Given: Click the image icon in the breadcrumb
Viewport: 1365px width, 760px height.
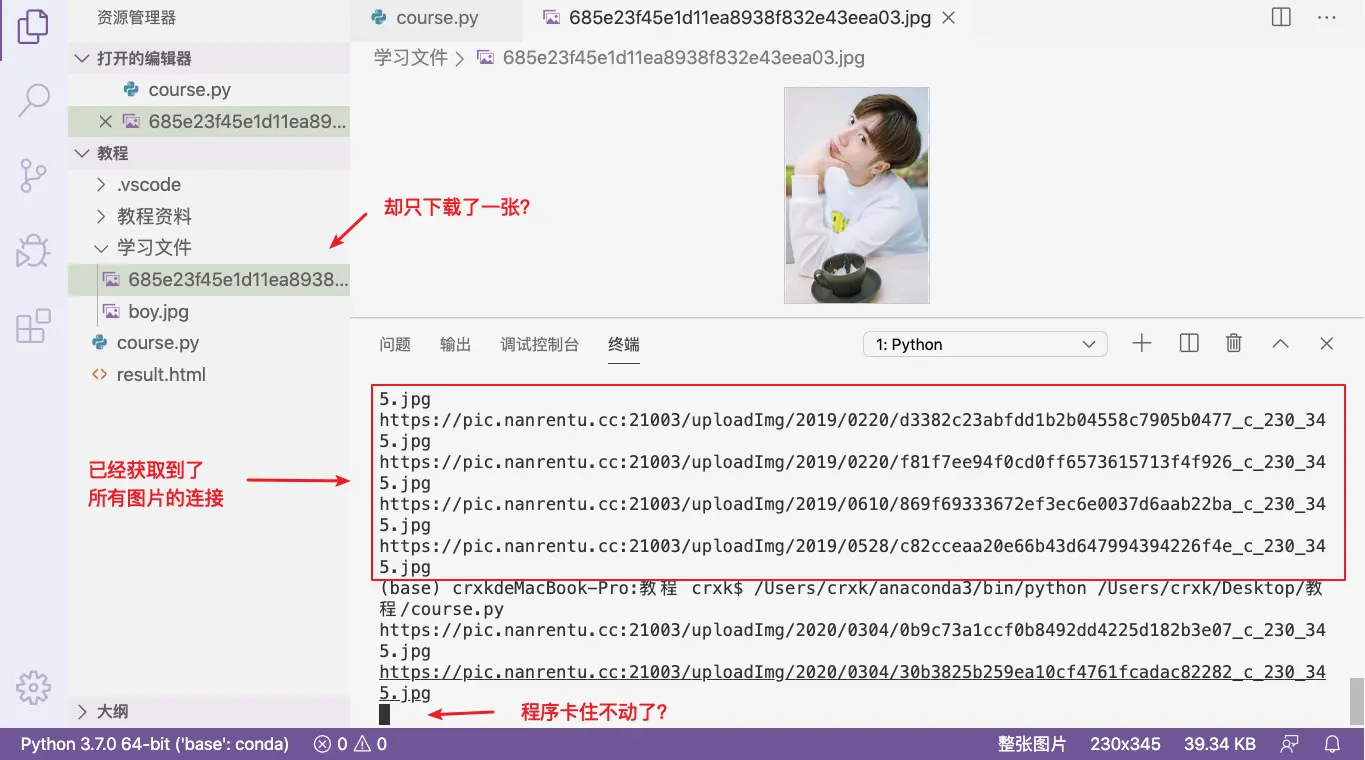Looking at the screenshot, I should tap(486, 58).
